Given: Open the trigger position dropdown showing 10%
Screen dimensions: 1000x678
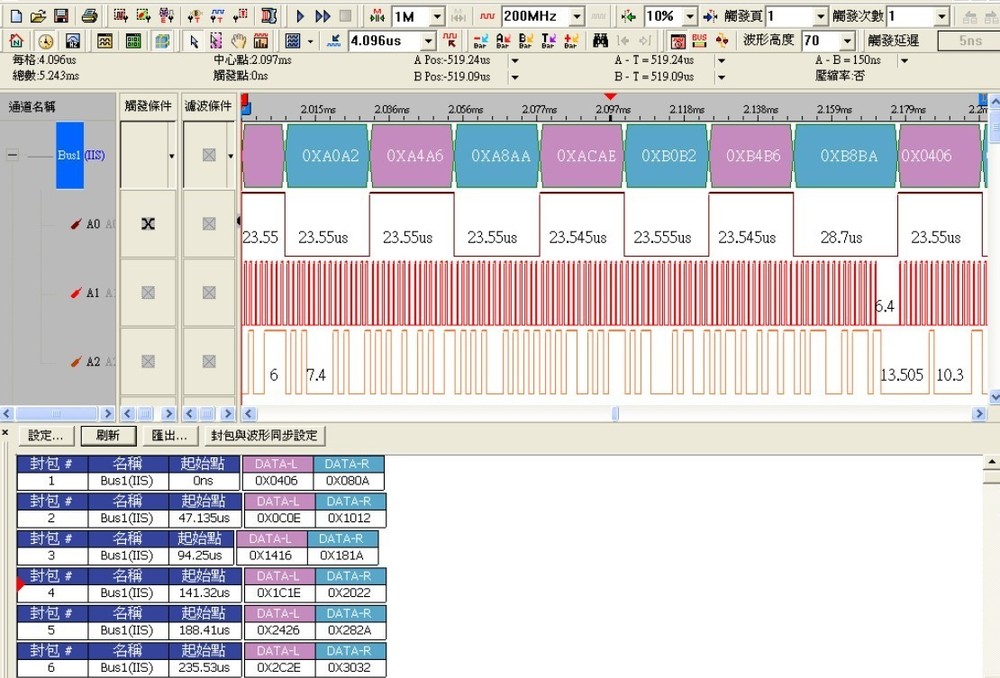Looking at the screenshot, I should point(690,16).
